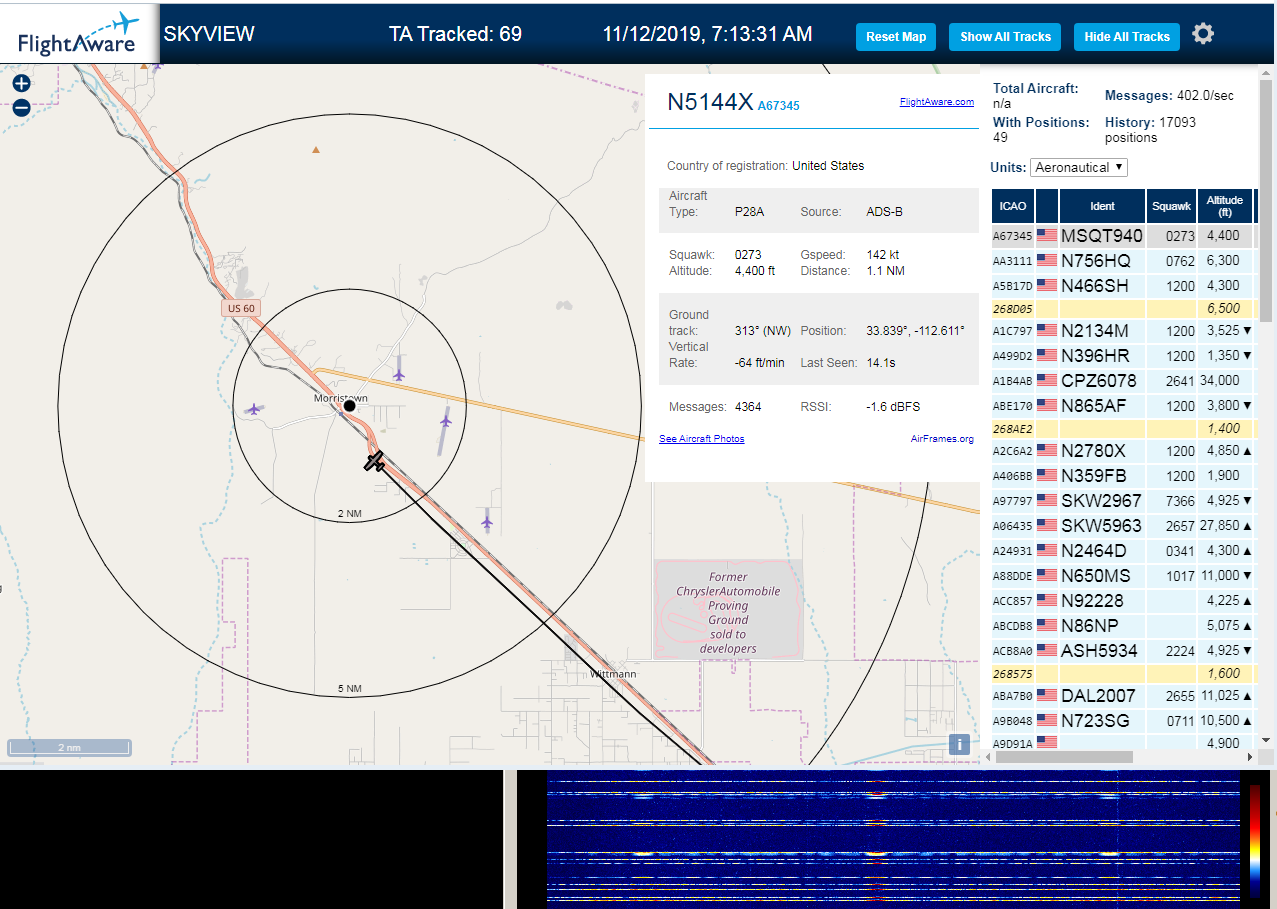Click the Morristown map label
Screen dimensions: 1277x909
[340, 398]
